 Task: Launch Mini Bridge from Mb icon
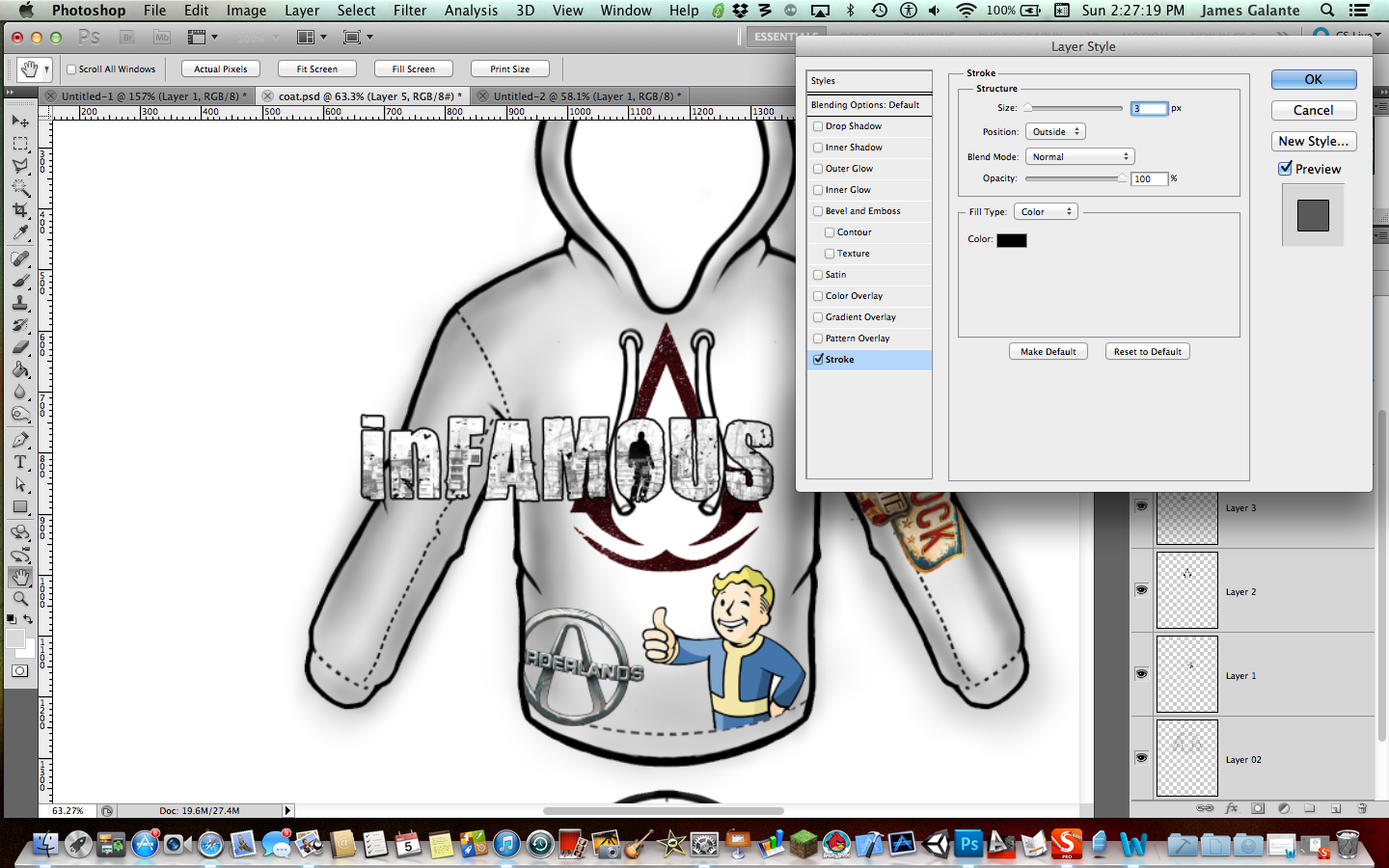[x=162, y=37]
